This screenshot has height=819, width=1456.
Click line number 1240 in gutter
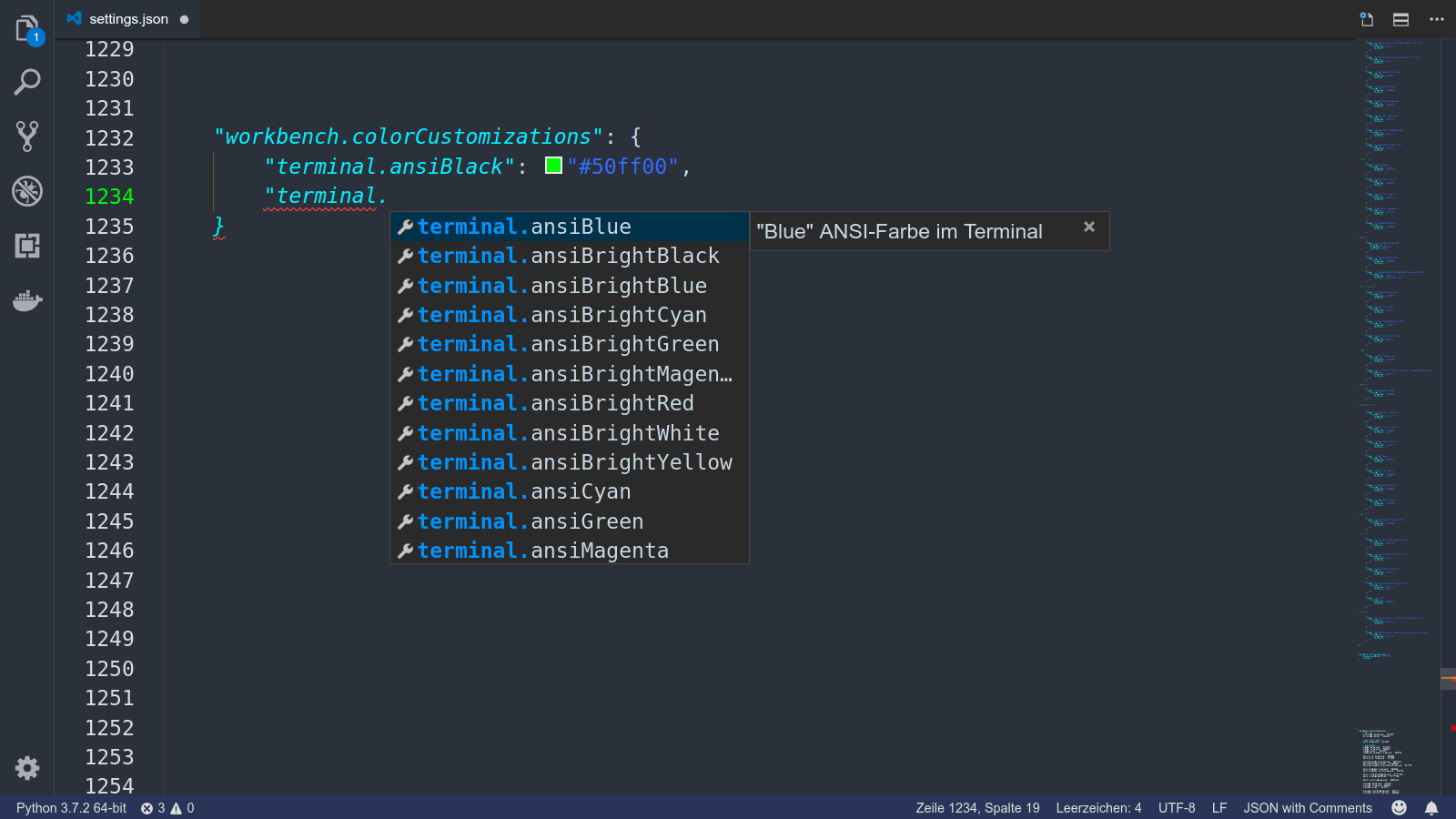(109, 374)
